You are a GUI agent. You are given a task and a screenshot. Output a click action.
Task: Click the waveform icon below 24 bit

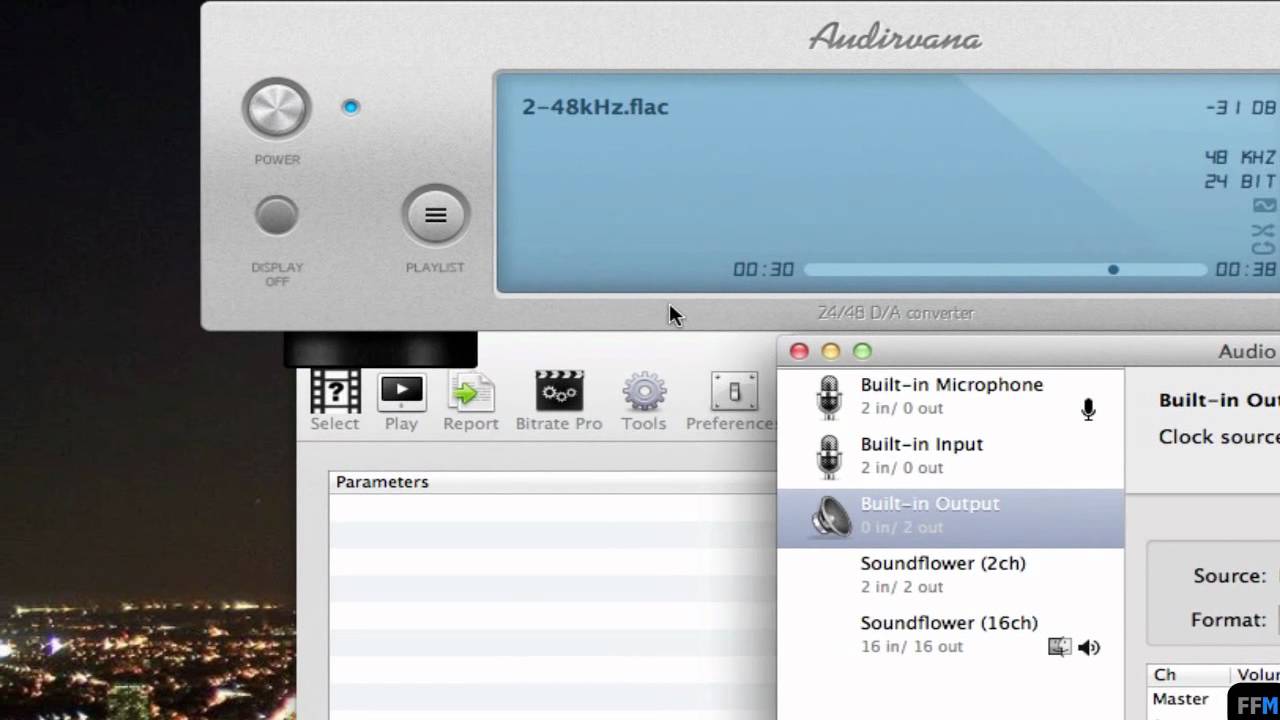(x=1264, y=206)
